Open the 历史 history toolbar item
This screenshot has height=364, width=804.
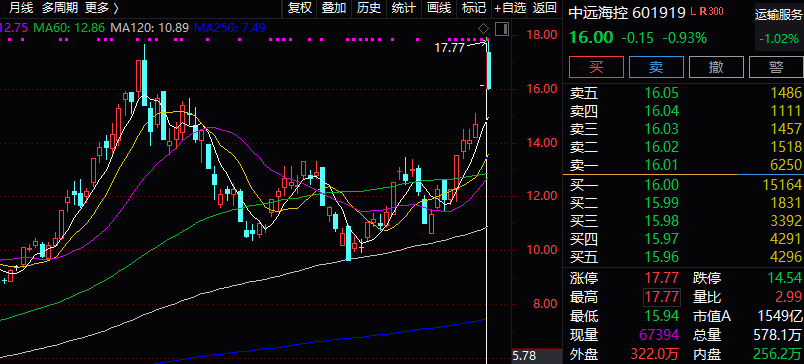[369, 8]
